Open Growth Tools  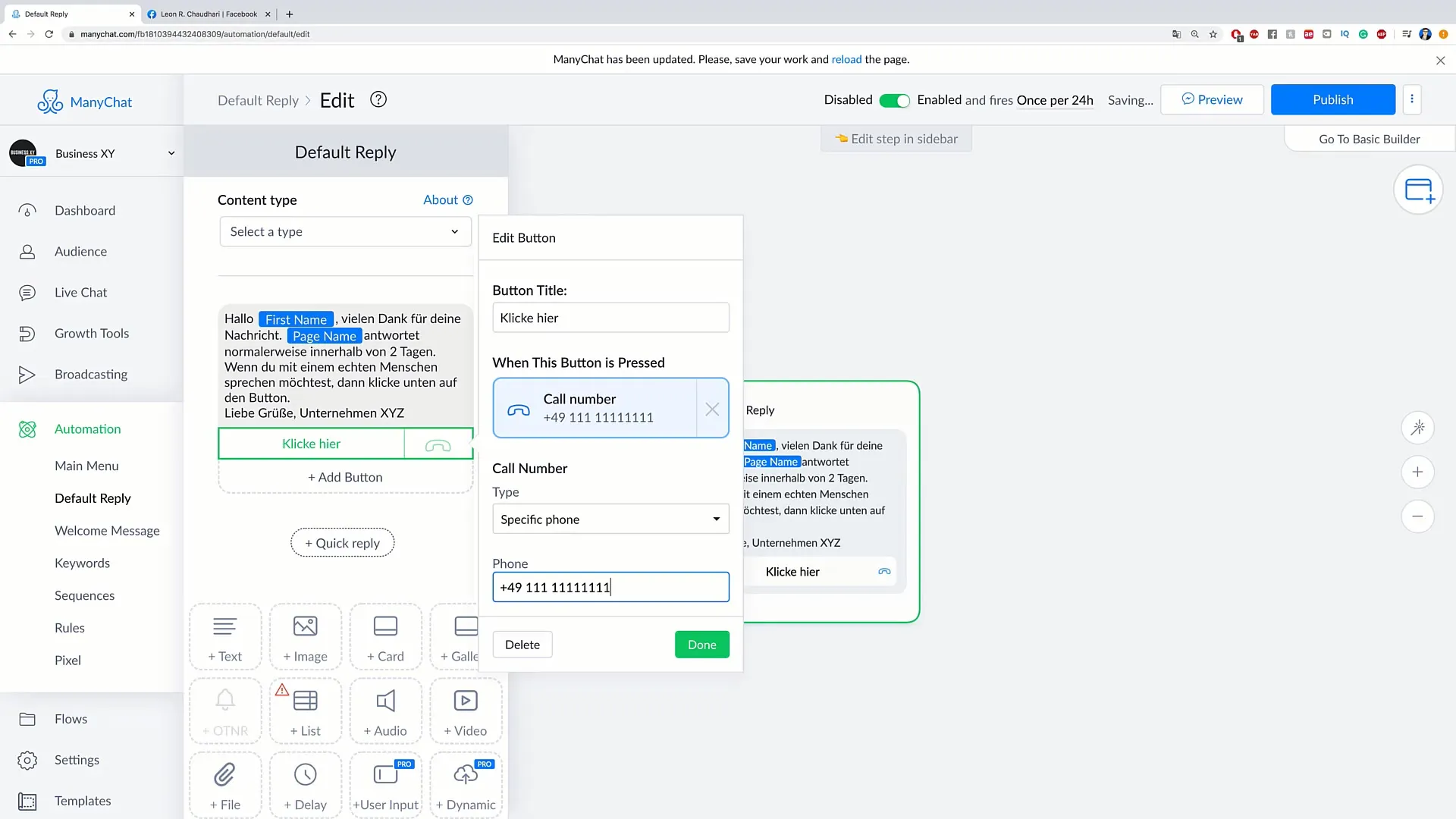pyautogui.click(x=91, y=334)
